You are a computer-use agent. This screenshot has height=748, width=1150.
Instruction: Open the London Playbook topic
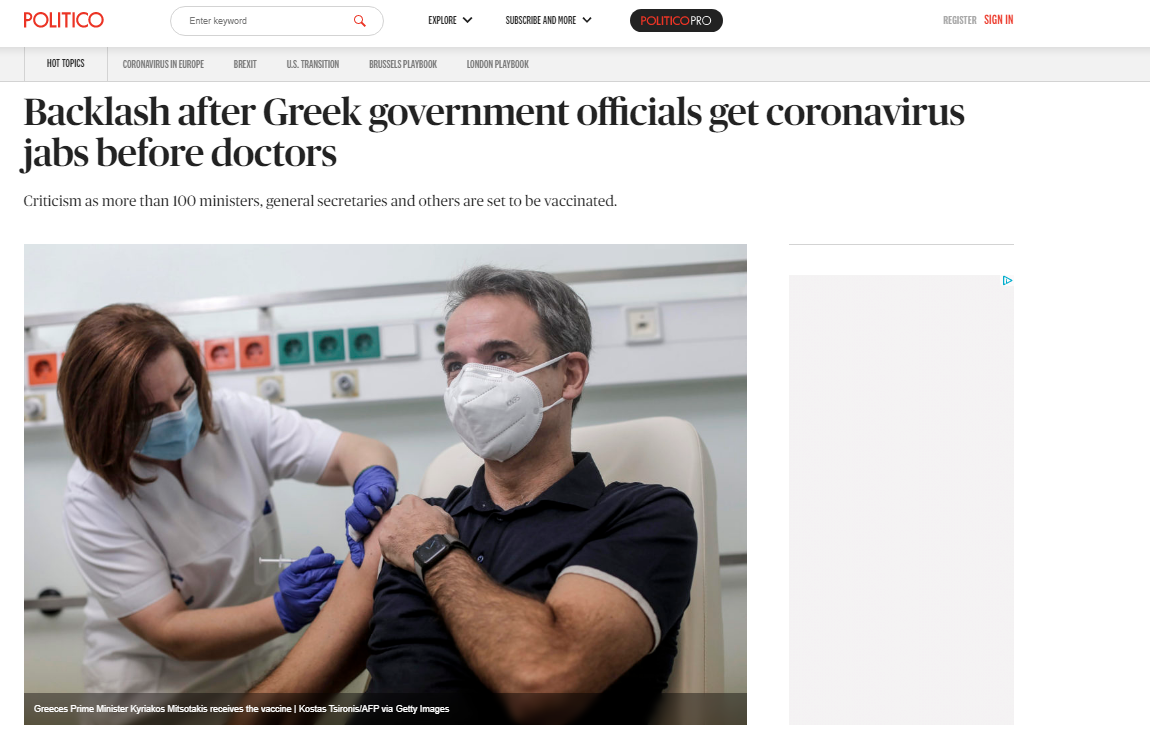click(x=497, y=65)
